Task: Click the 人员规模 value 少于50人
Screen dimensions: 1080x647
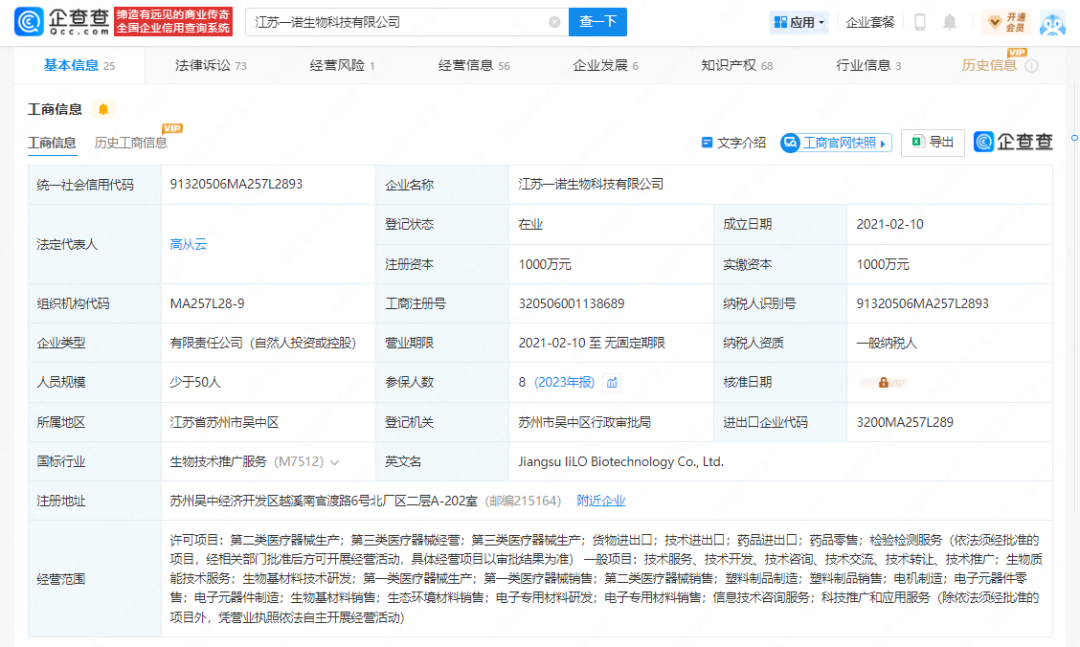Action: tap(195, 382)
